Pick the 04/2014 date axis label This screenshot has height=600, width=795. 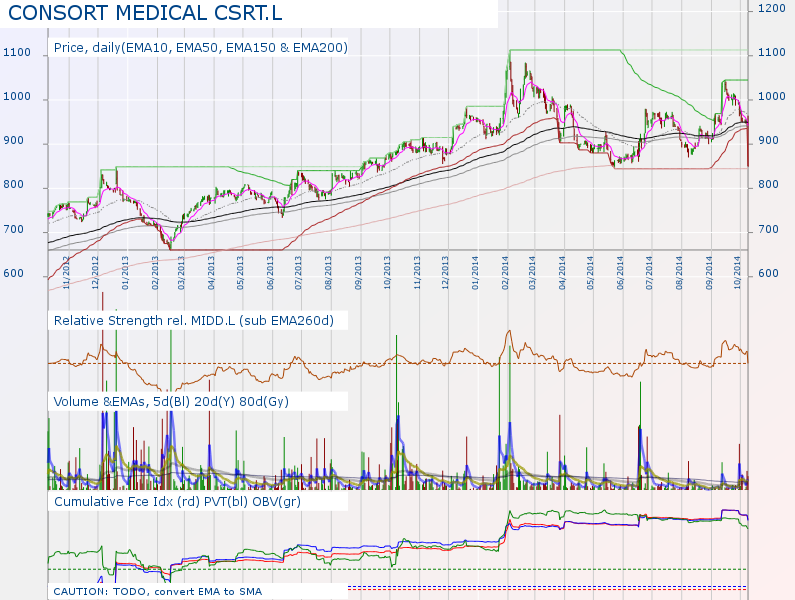562,272
